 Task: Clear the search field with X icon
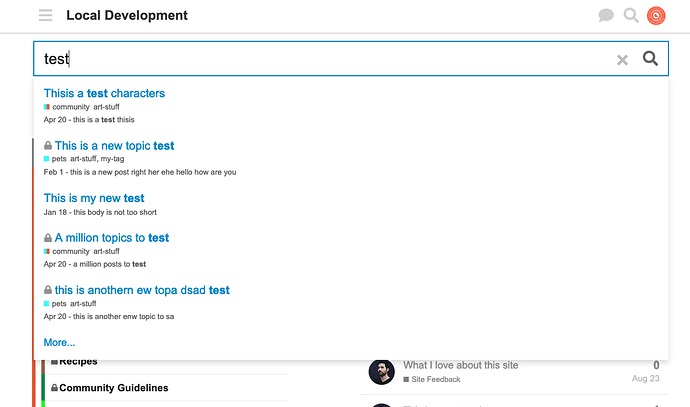[622, 60]
